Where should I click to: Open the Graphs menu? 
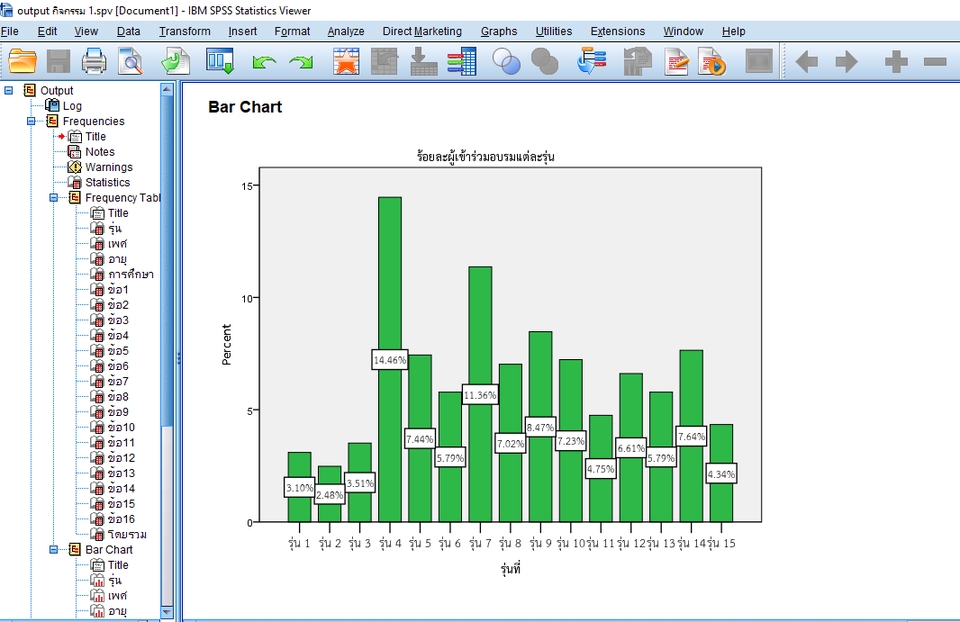[x=498, y=31]
